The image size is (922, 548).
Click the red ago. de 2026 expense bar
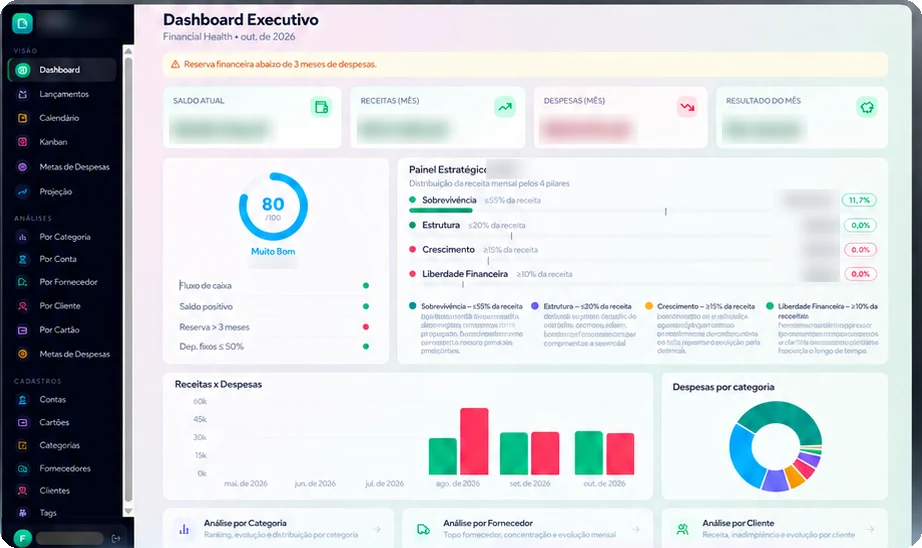pos(474,441)
